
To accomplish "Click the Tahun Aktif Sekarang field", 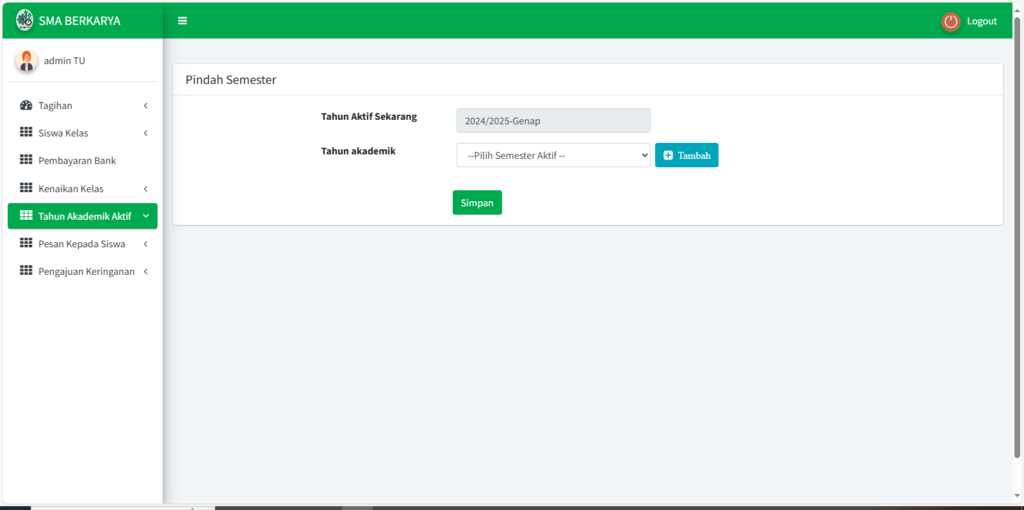I will 553,120.
